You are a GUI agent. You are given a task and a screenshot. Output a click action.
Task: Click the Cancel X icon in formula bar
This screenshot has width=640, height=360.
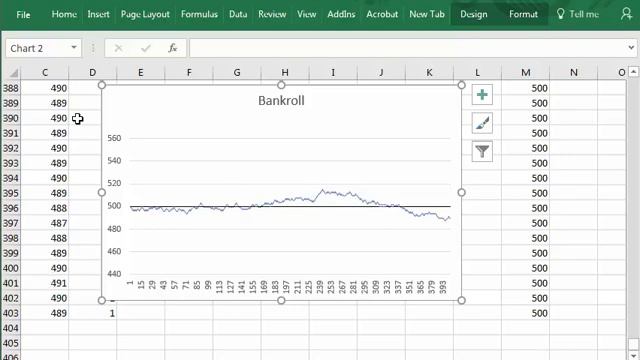coord(118,48)
